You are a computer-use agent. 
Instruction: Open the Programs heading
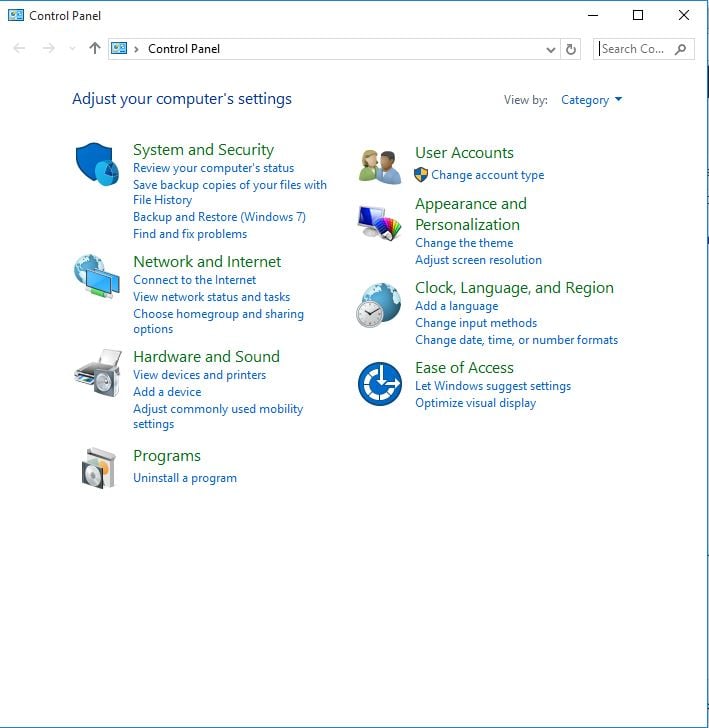pyautogui.click(x=167, y=456)
